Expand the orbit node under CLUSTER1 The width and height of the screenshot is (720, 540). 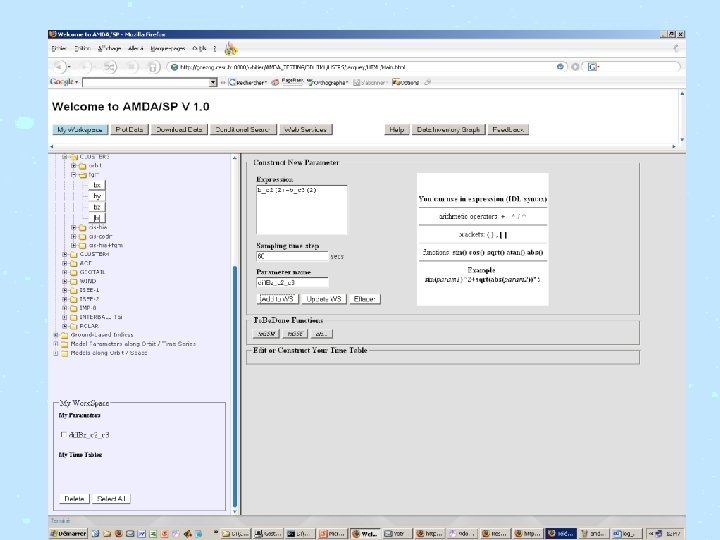73,165
